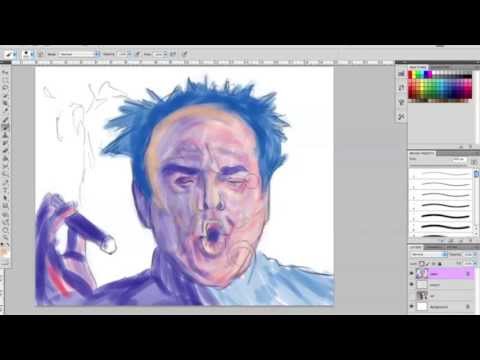The height and width of the screenshot is (360, 480).
Task: Switch to the Layers tab
Action: click(x=415, y=247)
